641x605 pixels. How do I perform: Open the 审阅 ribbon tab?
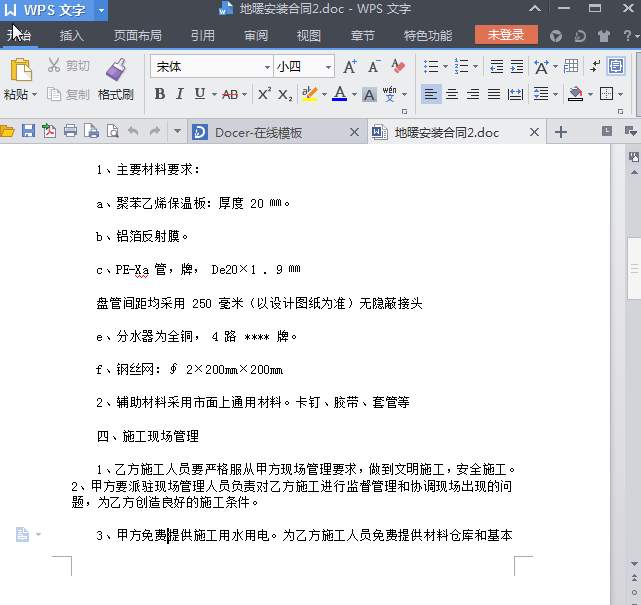[256, 36]
